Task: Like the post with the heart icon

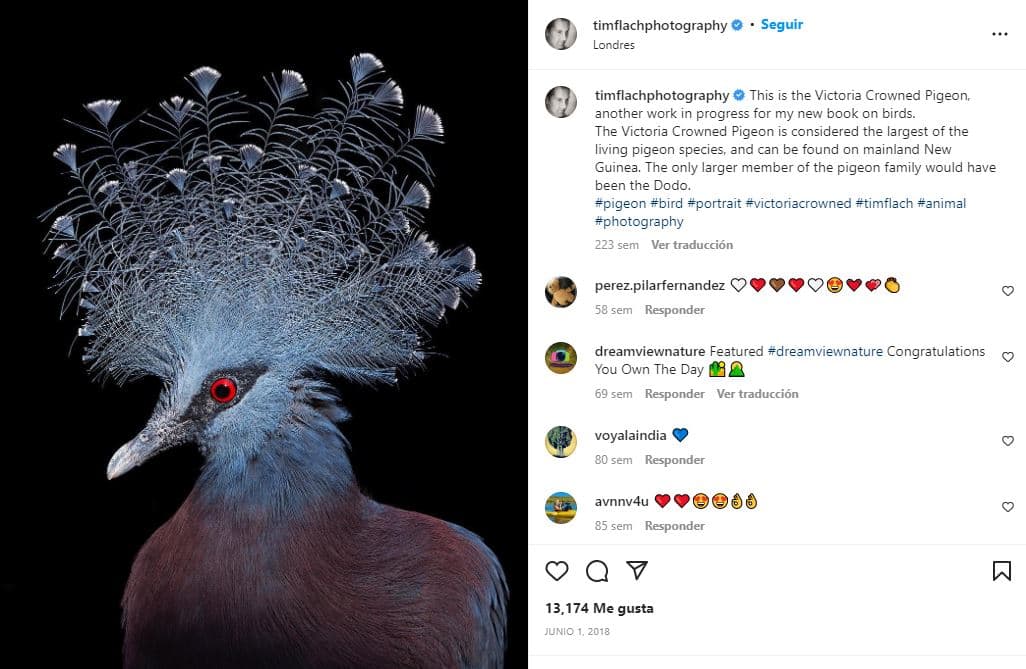Action: [x=557, y=571]
